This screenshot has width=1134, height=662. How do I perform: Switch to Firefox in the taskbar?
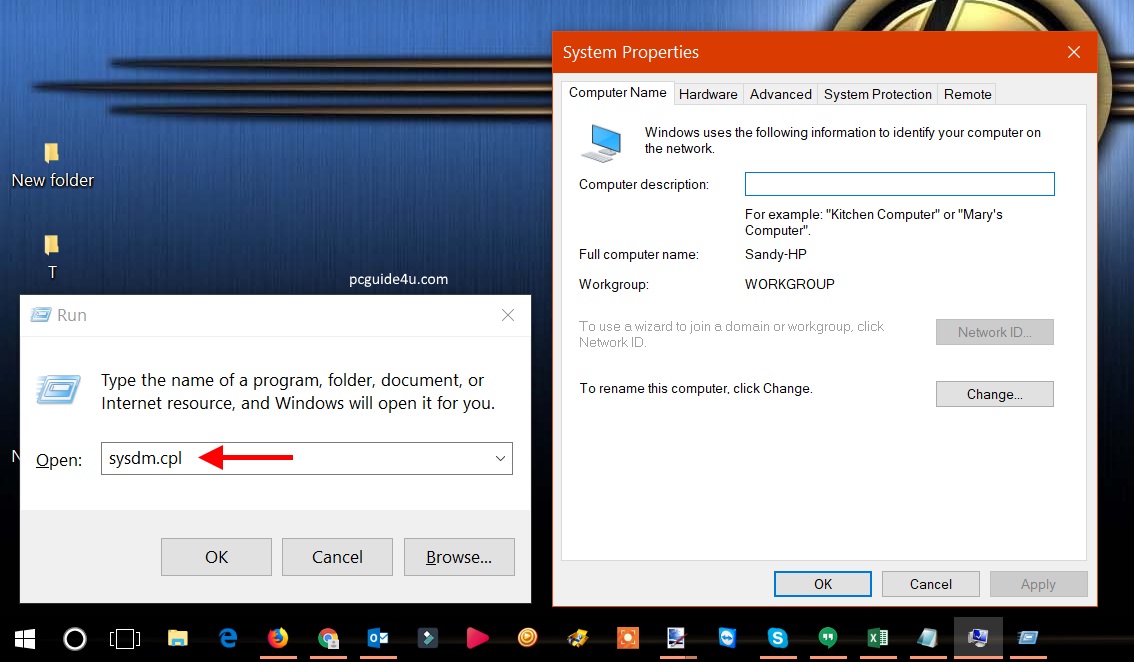[x=278, y=638]
